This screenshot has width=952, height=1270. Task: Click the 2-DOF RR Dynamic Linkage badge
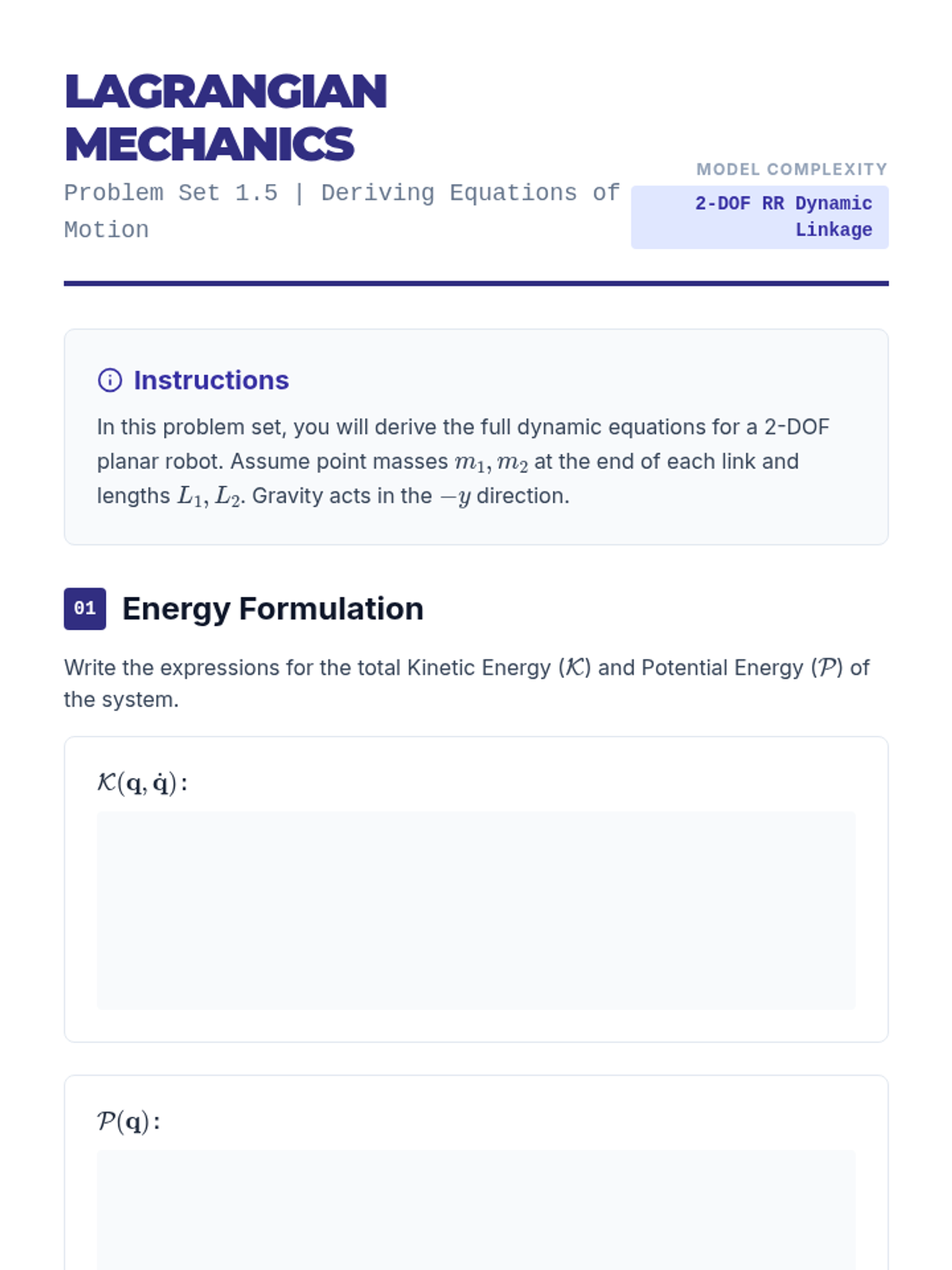tap(759, 217)
